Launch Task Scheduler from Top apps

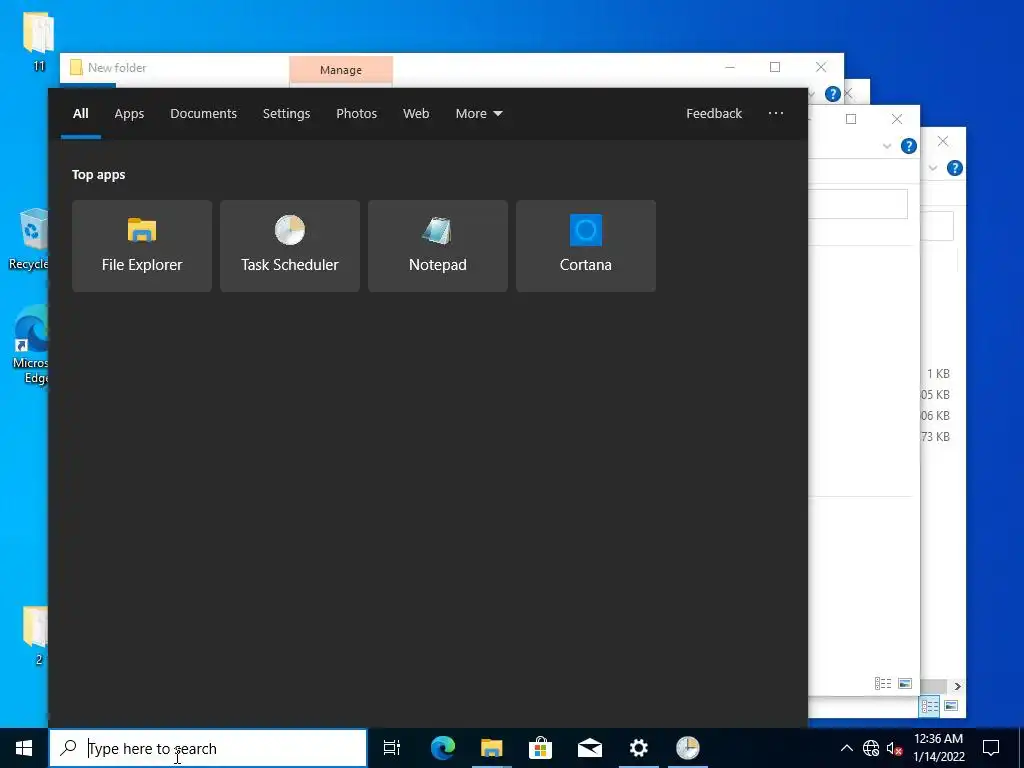(x=290, y=246)
